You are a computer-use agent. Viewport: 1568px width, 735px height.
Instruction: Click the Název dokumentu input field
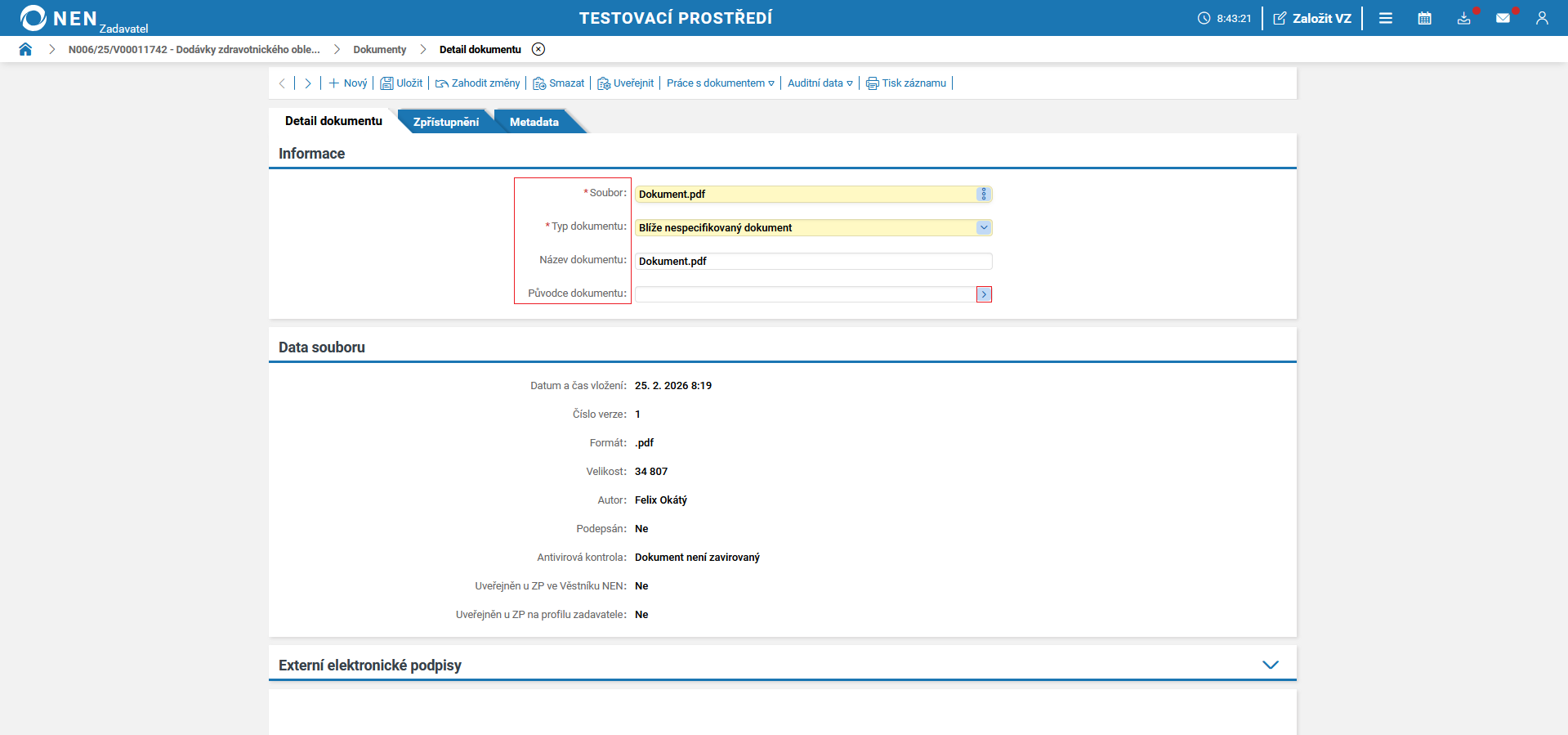coord(814,261)
